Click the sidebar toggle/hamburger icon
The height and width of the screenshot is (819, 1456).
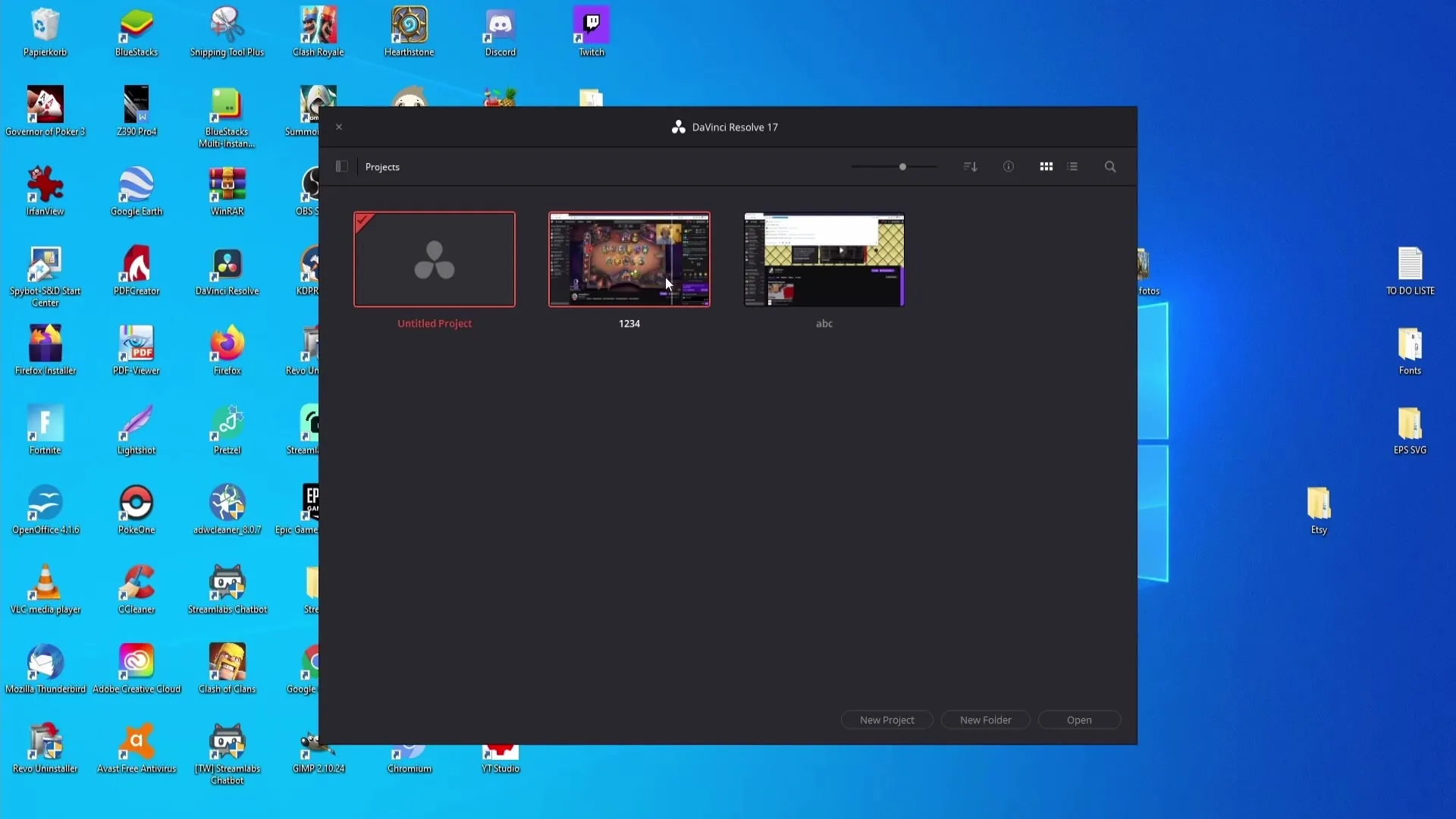[340, 167]
